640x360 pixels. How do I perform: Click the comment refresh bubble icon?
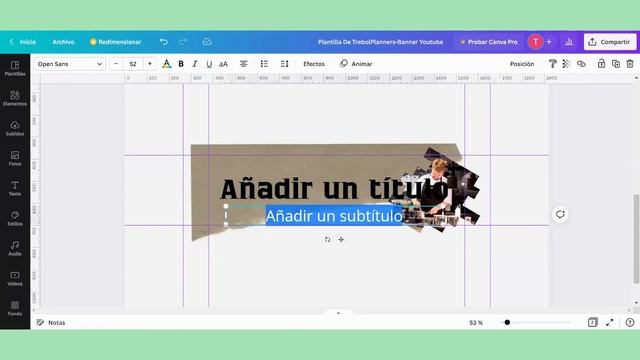(x=560, y=214)
